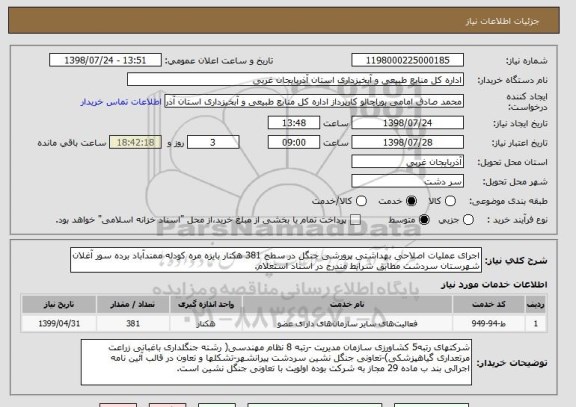
Task: Click the نام دستگاه خریدار field
Action: click(x=295, y=80)
